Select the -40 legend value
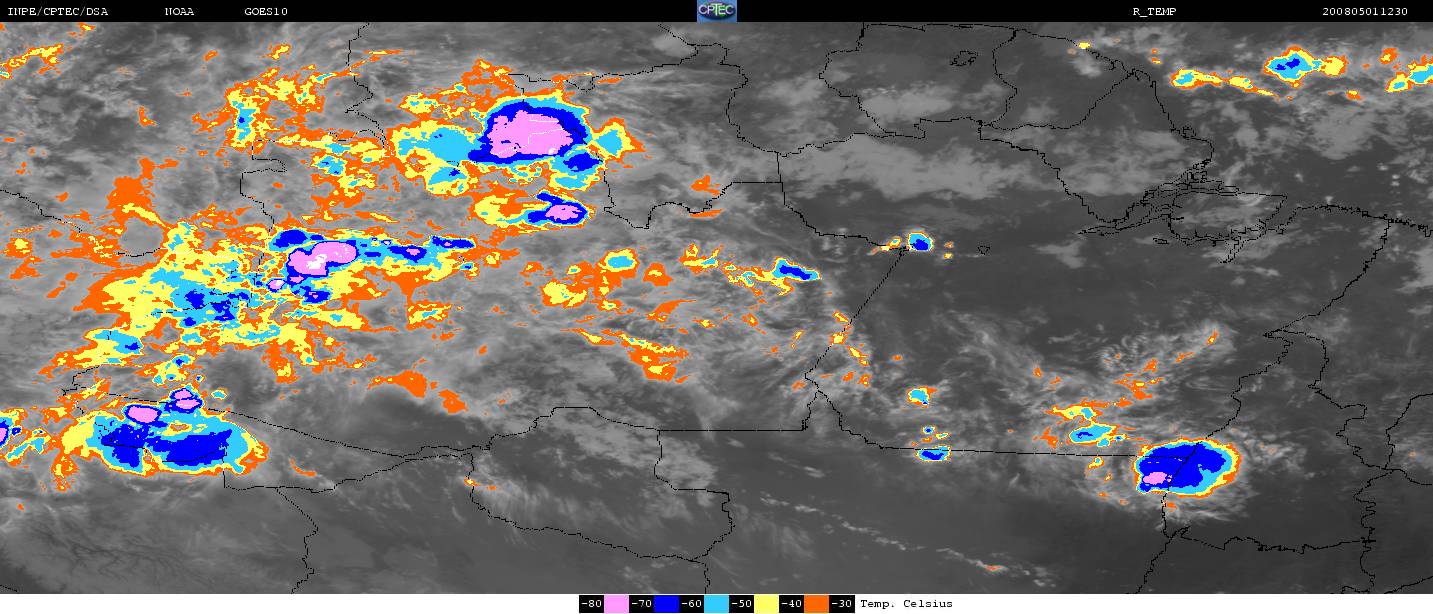Viewport: 1433px width, 614px height. [x=791, y=604]
